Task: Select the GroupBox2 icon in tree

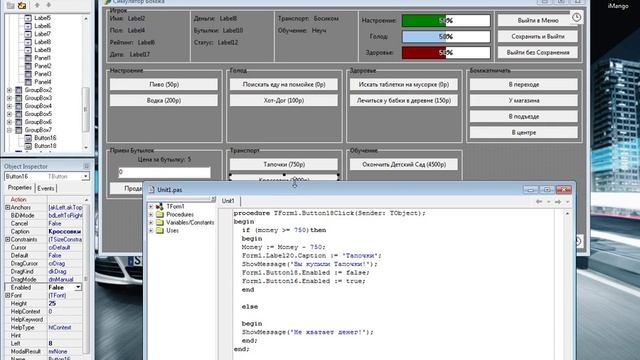Action: [x=19, y=90]
